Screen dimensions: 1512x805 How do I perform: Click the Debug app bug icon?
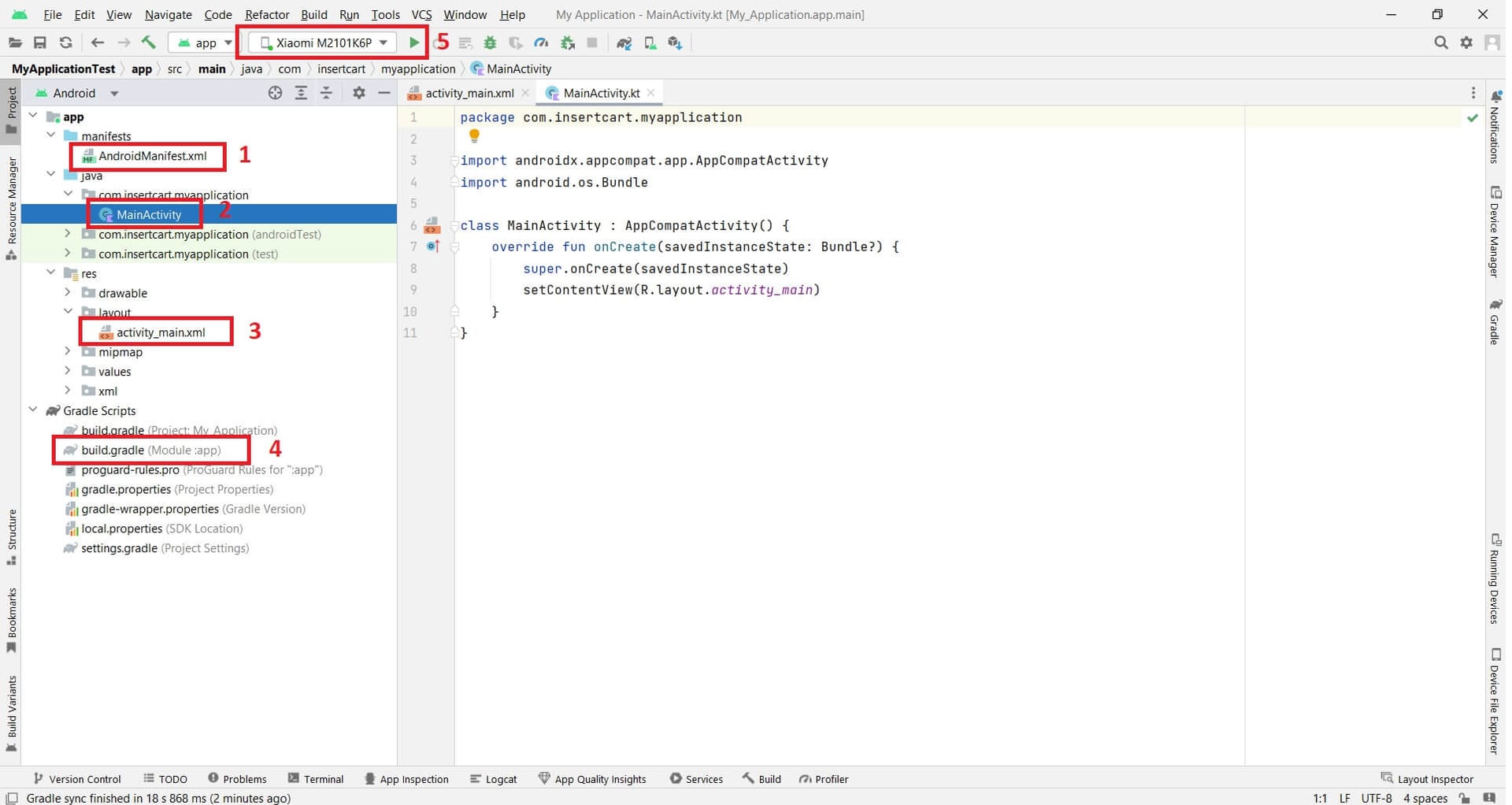click(491, 43)
